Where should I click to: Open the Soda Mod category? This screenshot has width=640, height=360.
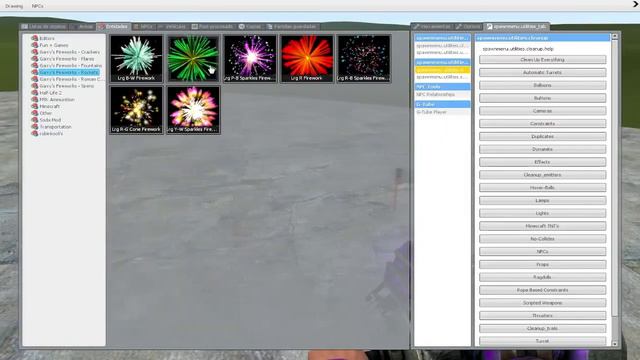[50, 120]
